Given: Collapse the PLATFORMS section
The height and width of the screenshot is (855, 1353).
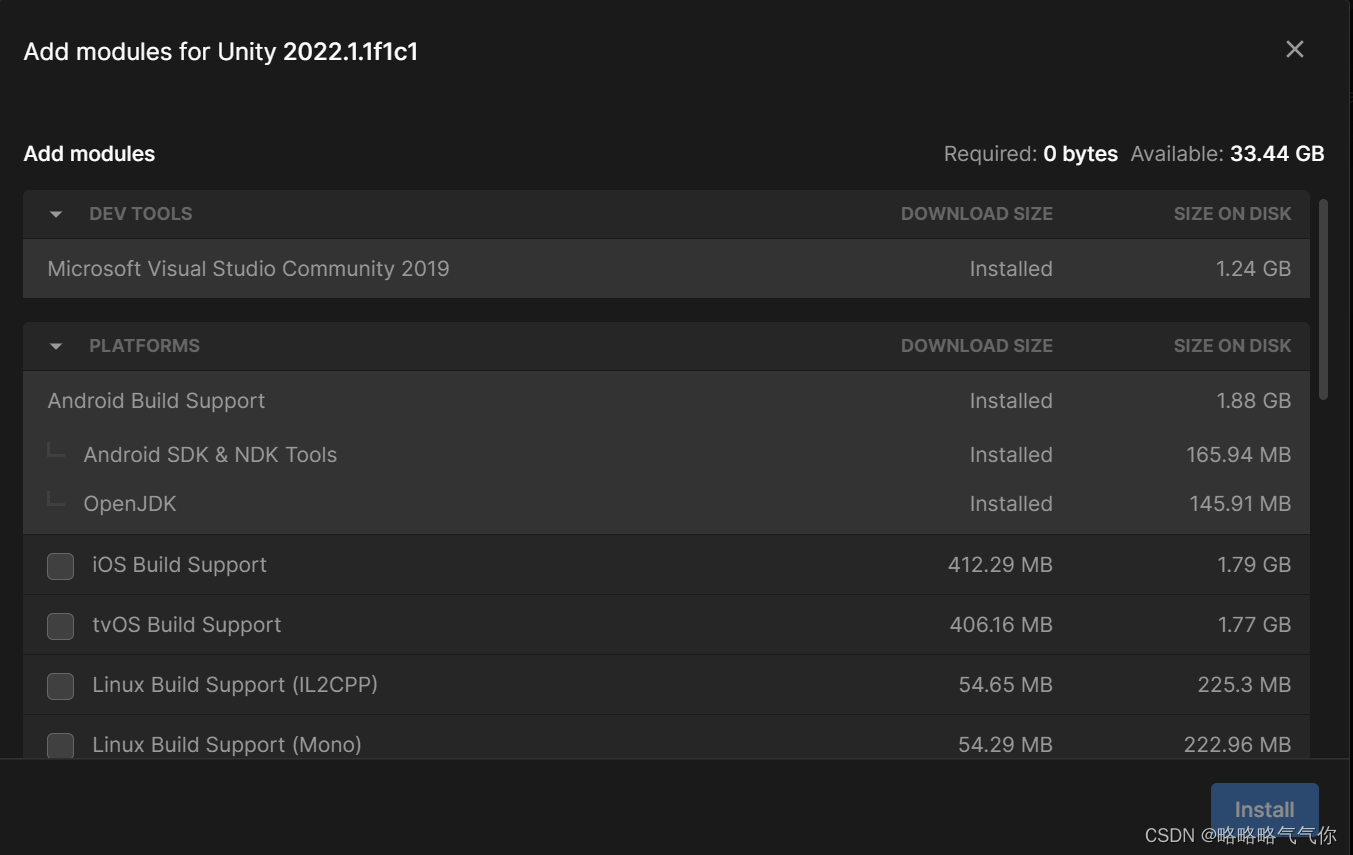Looking at the screenshot, I should (x=56, y=346).
